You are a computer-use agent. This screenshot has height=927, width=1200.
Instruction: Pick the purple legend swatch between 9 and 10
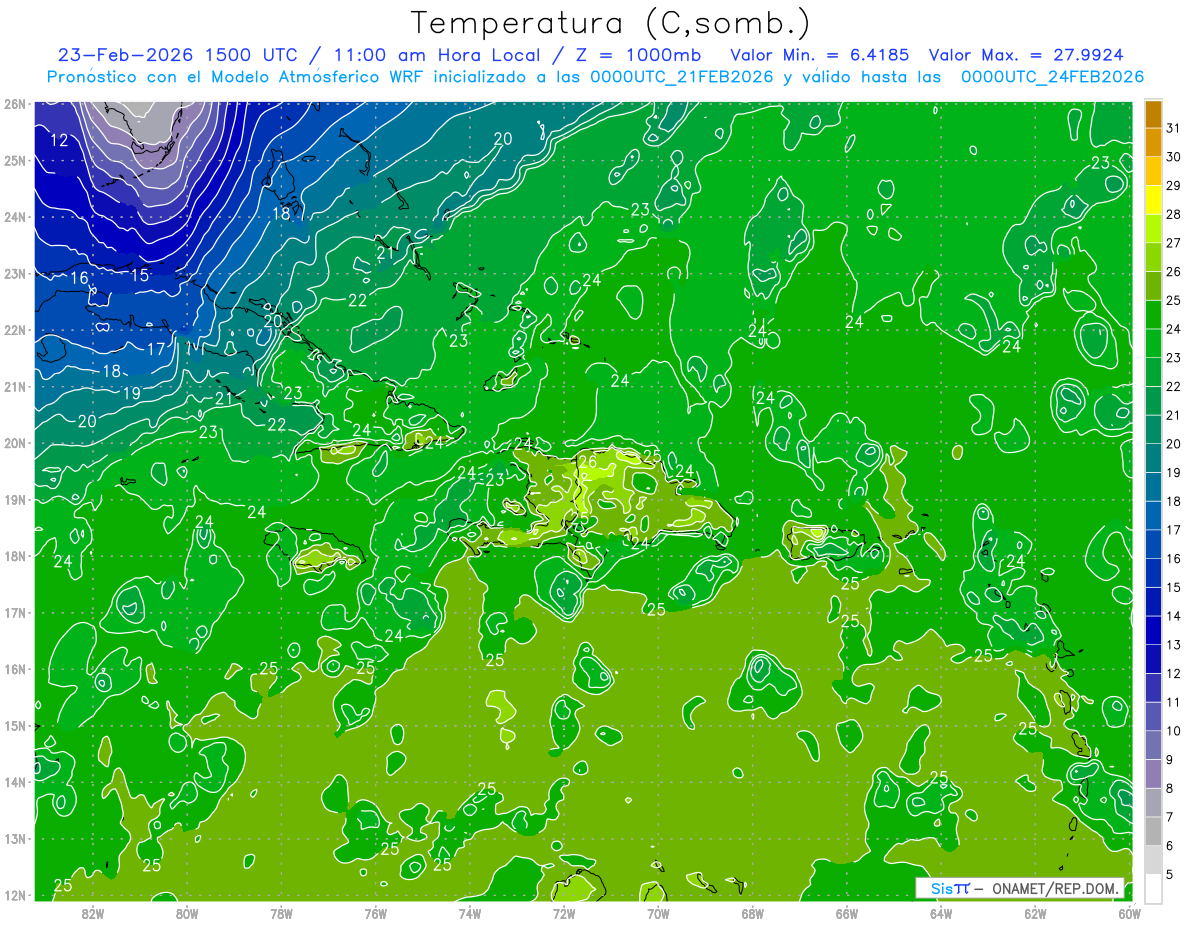(1153, 745)
